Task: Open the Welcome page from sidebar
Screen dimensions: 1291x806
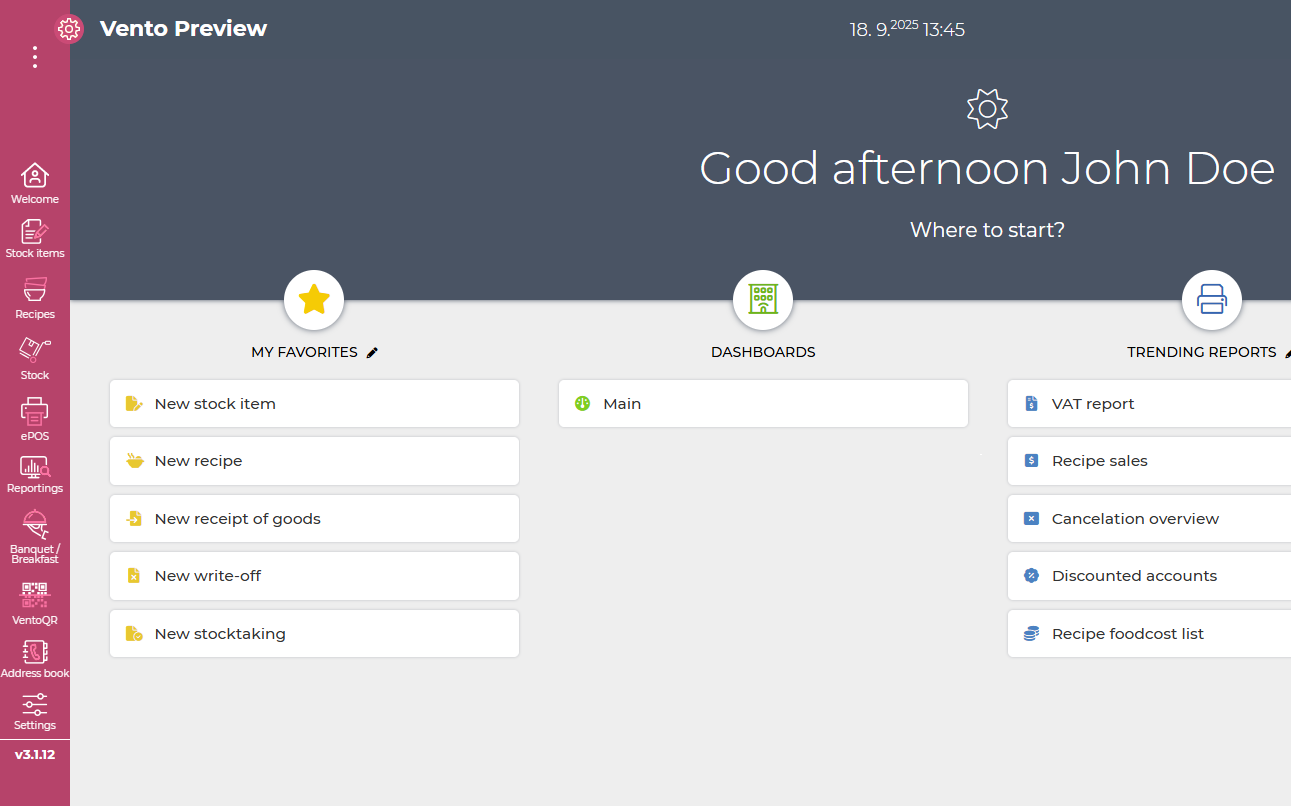Action: tap(35, 184)
